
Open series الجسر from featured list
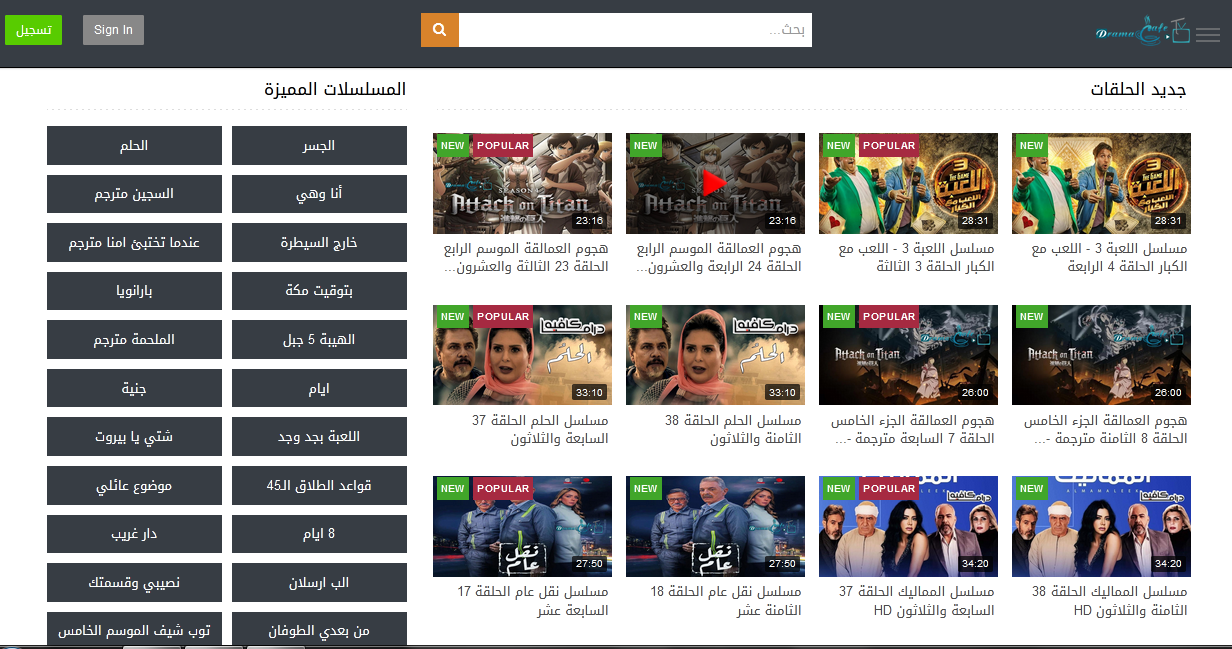319,146
